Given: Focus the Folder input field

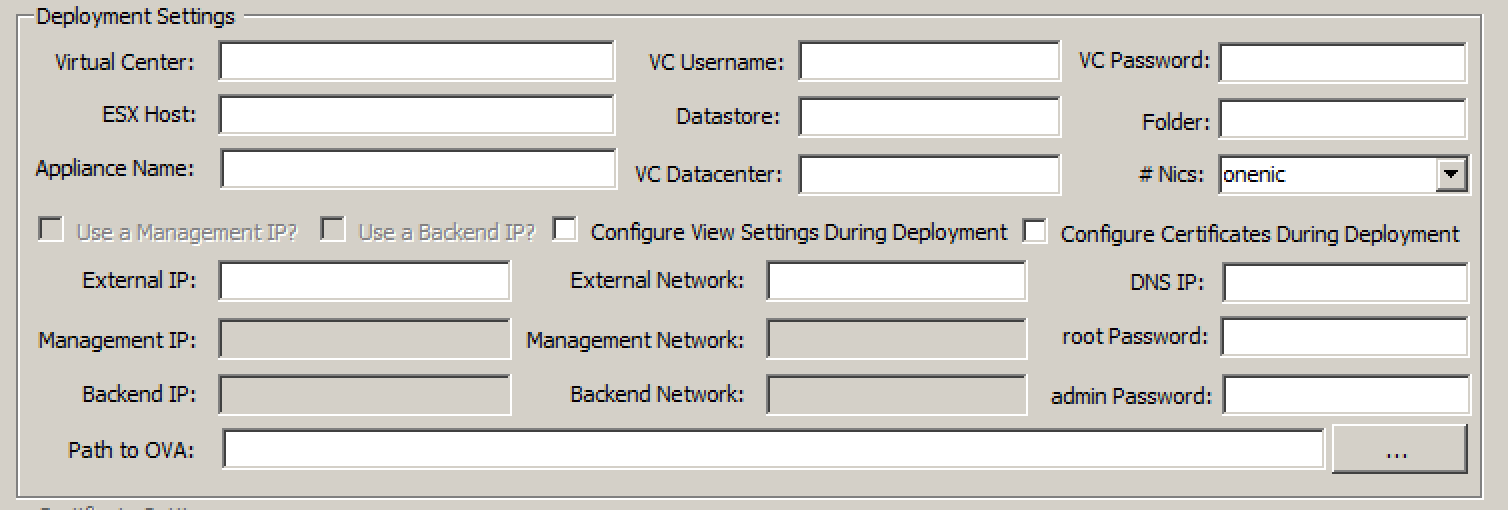Looking at the screenshot, I should tap(1341, 121).
